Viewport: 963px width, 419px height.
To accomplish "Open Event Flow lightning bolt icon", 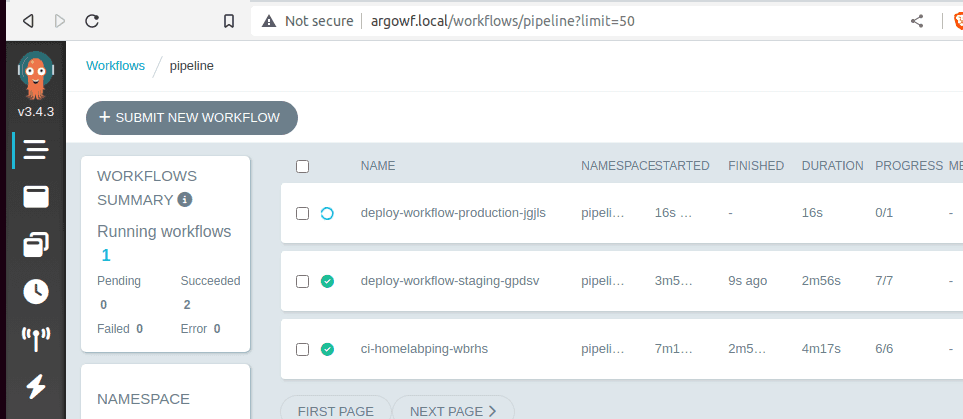I will pyautogui.click(x=36, y=385).
